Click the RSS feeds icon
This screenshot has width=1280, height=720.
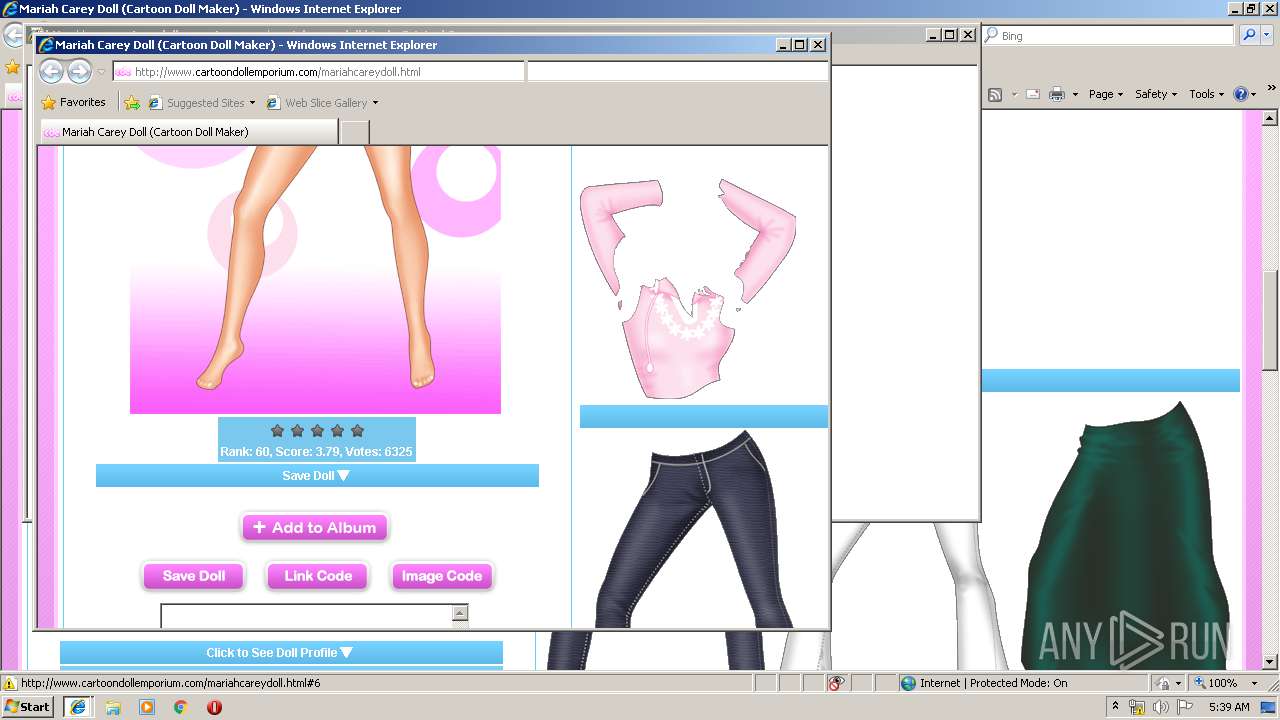[995, 94]
